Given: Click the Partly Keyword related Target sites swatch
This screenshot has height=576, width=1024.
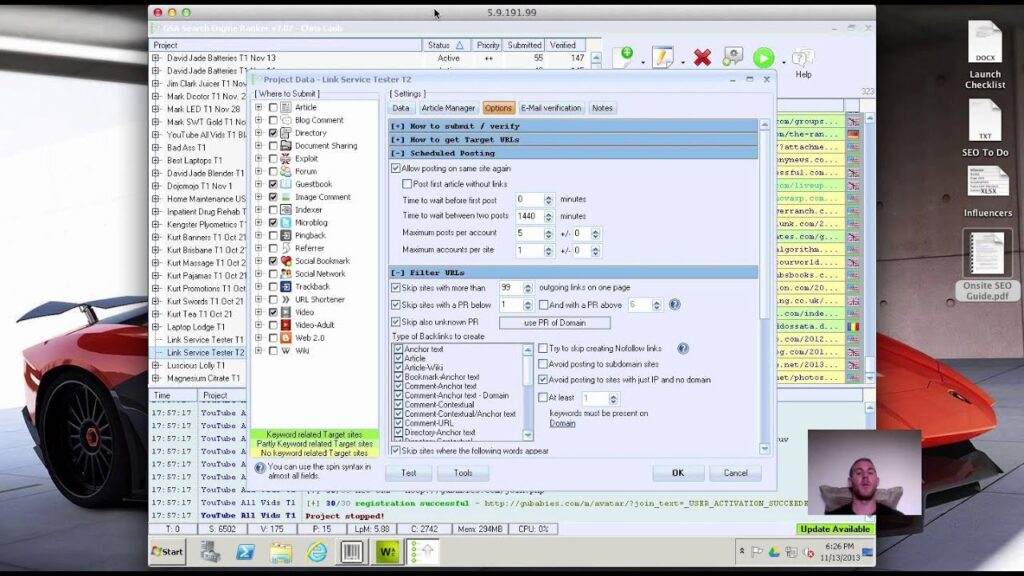Looking at the screenshot, I should (314, 443).
